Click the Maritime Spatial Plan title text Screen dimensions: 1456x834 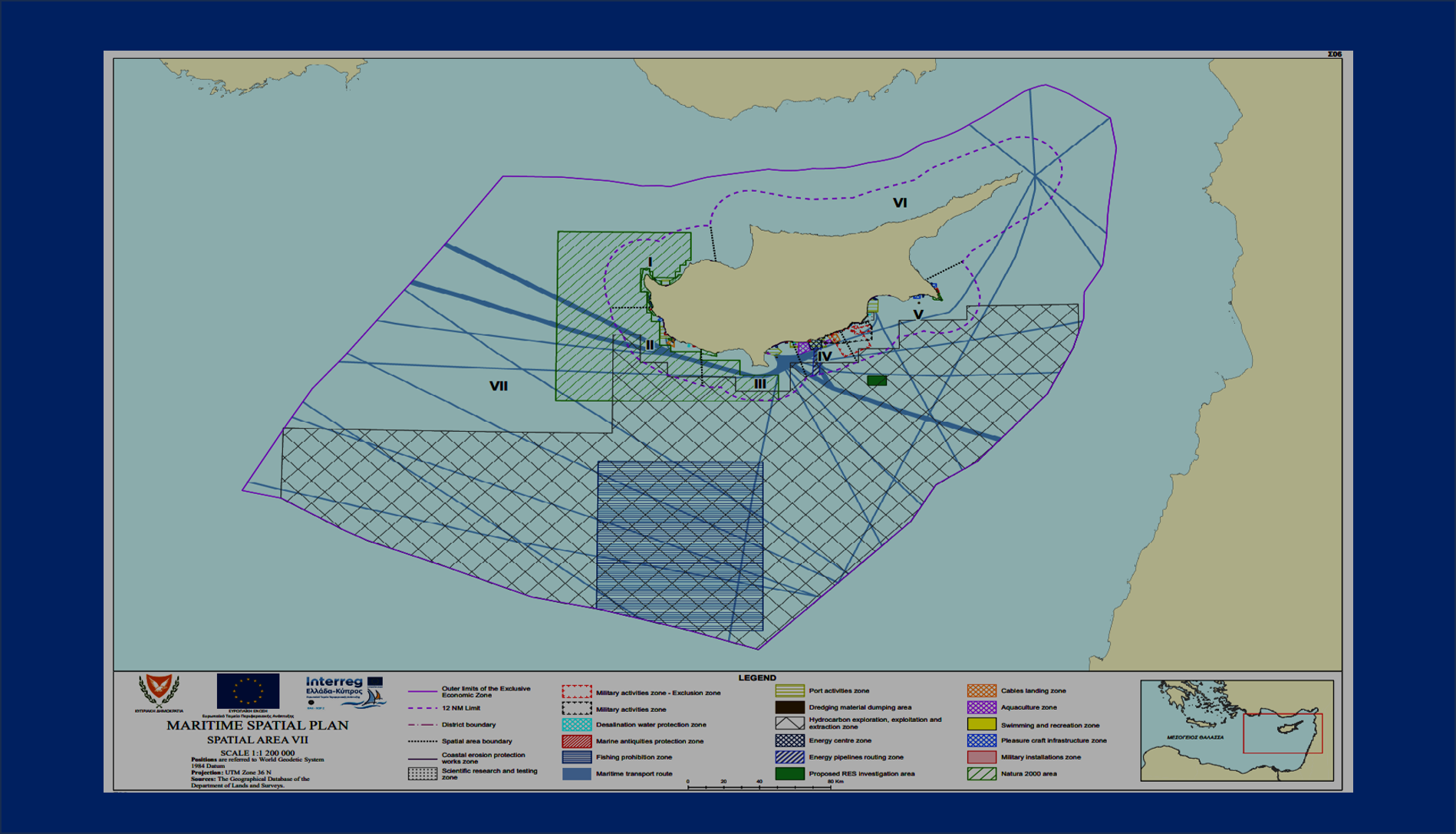click(x=257, y=725)
